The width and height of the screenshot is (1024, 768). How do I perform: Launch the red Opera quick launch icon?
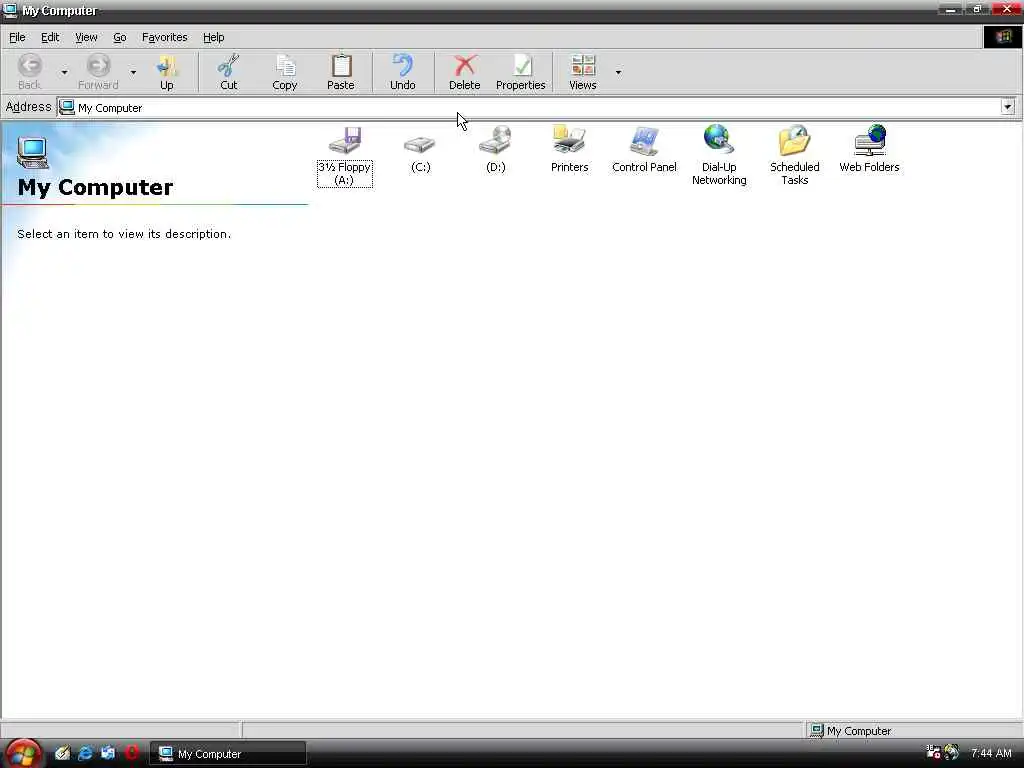pos(131,752)
